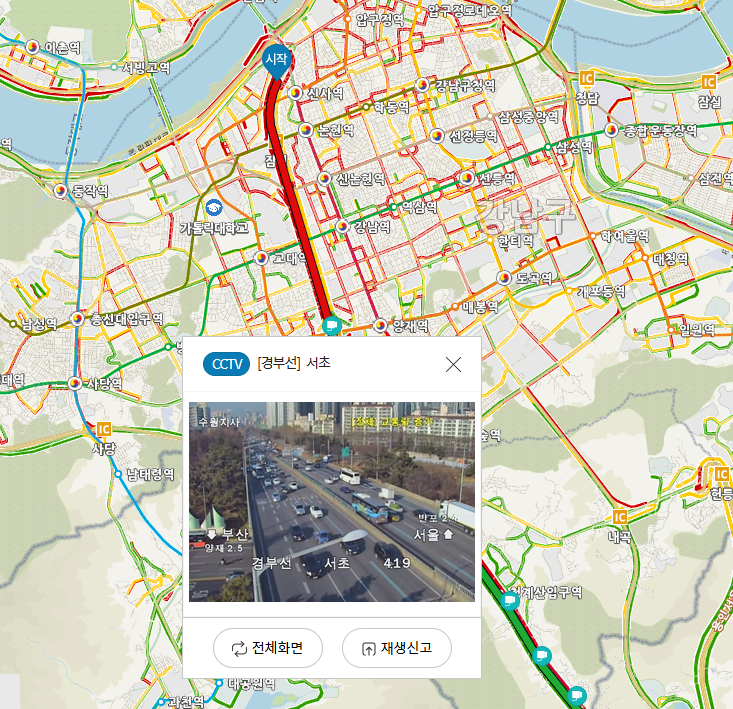Click the 사당역 subway station icon
The height and width of the screenshot is (709, 733).
click(x=75, y=384)
